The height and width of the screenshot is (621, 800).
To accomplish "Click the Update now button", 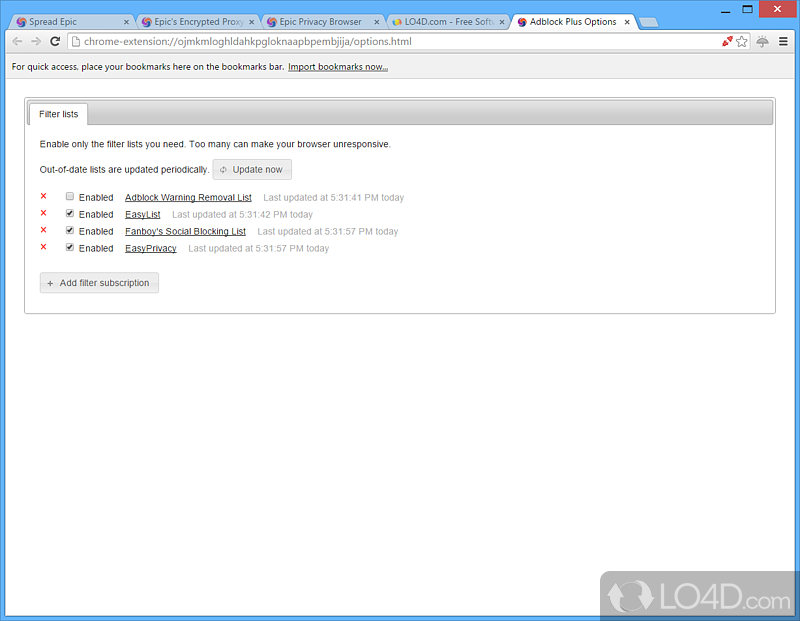I will [252, 169].
